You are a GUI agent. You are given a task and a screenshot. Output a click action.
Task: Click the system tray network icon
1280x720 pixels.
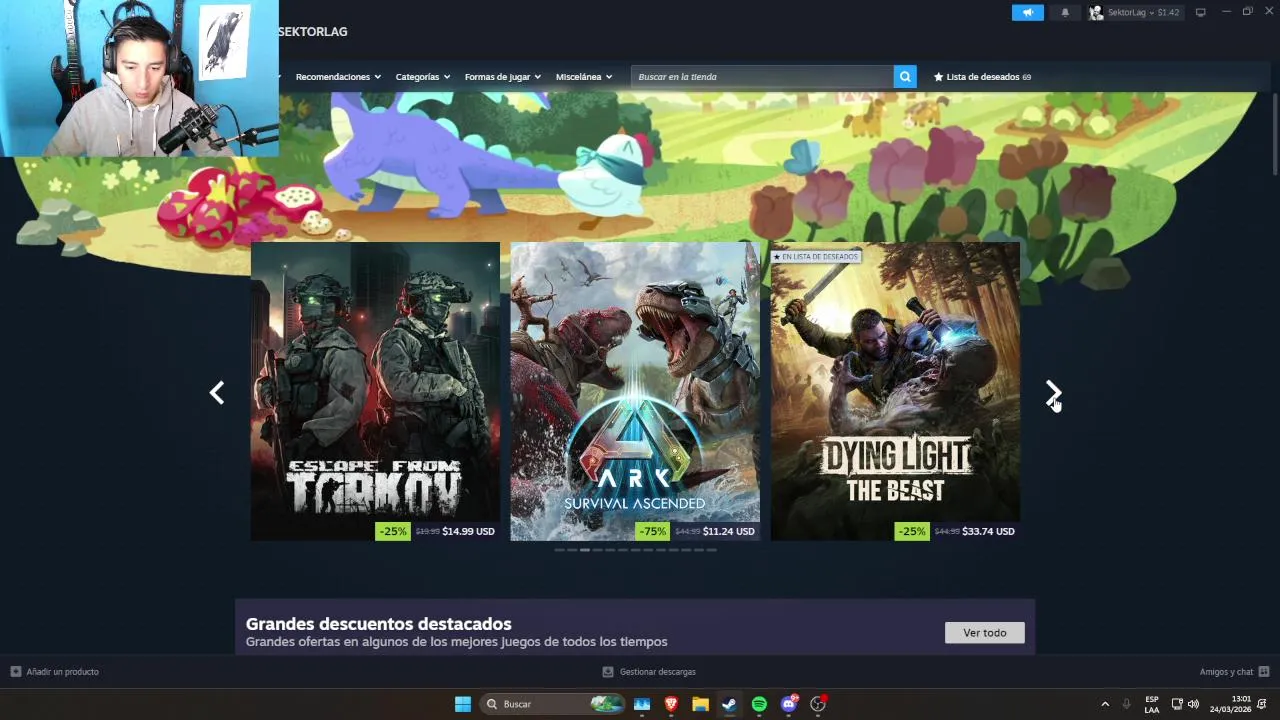(1177, 704)
